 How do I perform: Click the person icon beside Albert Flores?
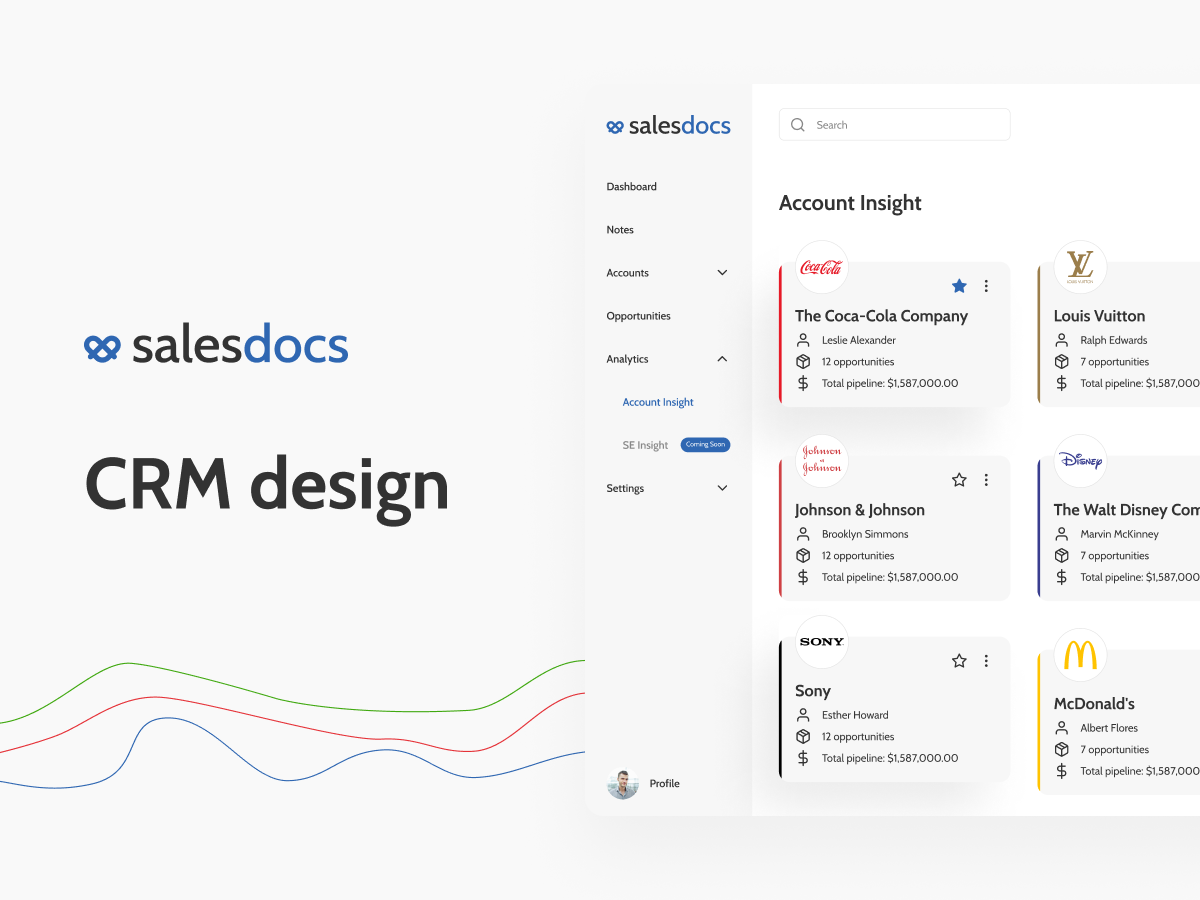pos(1062,728)
